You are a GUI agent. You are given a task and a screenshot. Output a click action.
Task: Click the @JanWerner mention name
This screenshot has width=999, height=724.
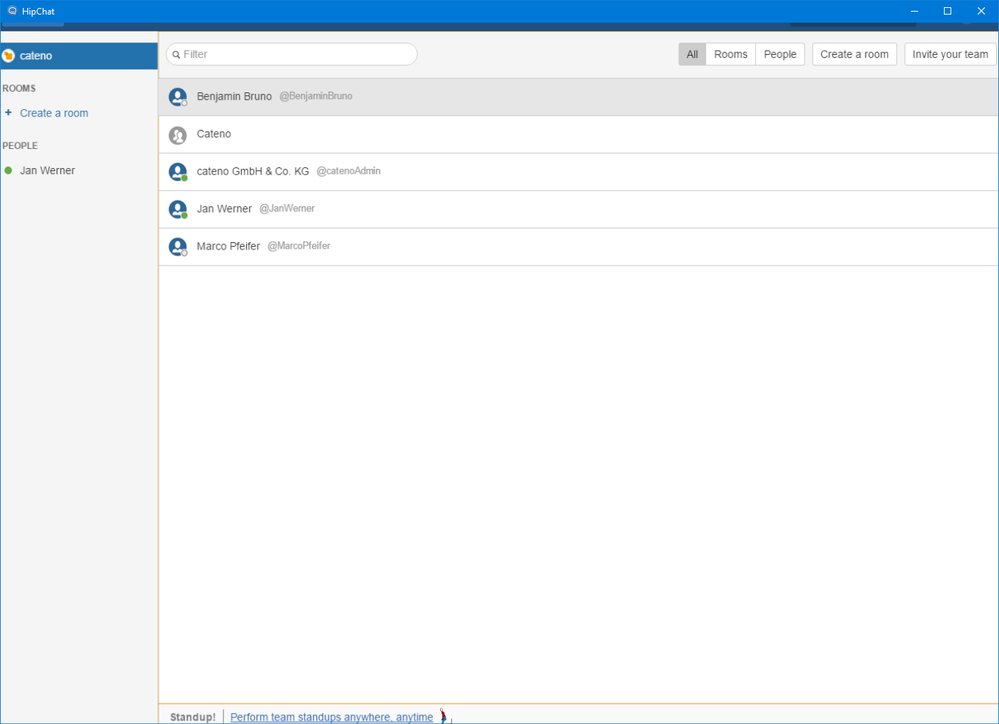point(287,208)
